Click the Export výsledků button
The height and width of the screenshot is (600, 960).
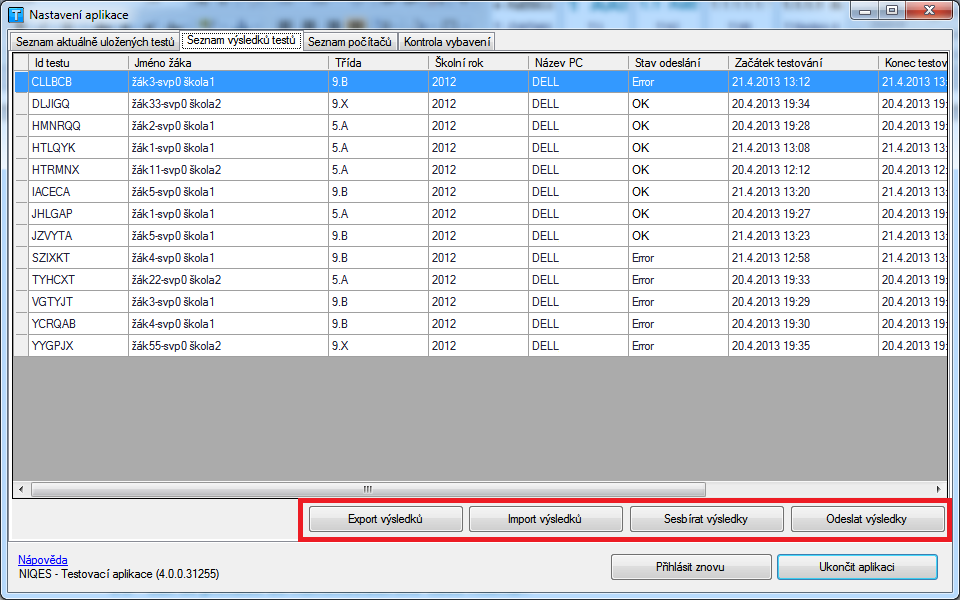(x=386, y=519)
